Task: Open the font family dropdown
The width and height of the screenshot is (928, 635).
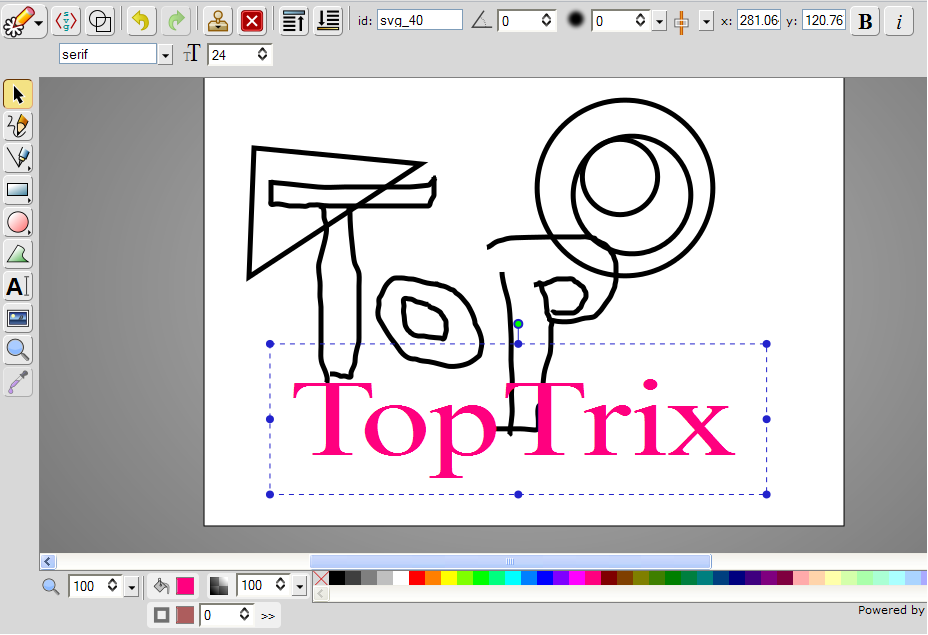Action: click(x=164, y=54)
